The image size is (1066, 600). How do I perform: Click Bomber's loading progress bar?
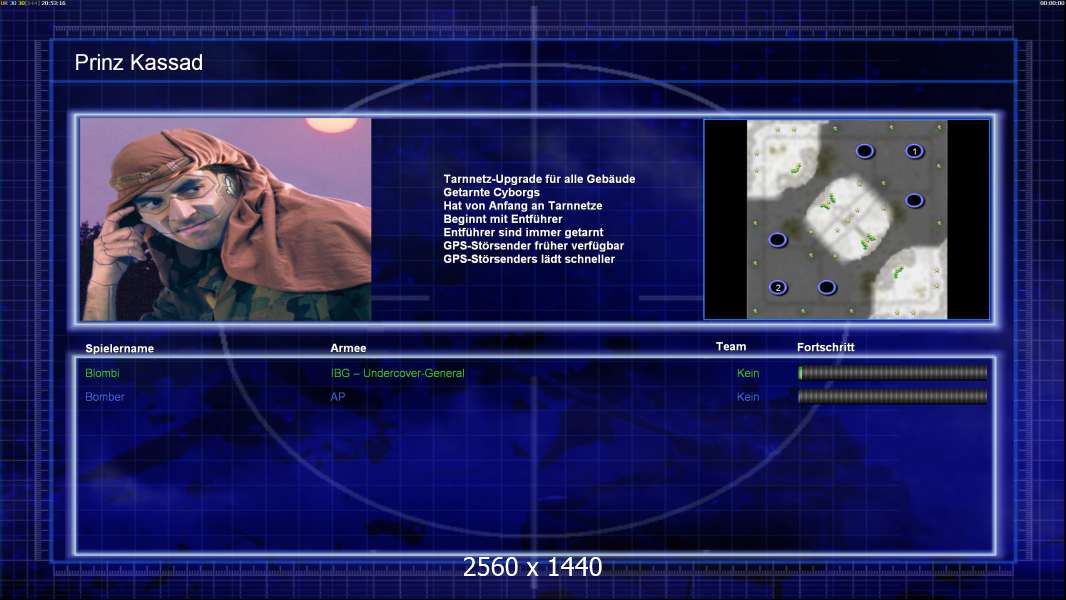pos(892,396)
